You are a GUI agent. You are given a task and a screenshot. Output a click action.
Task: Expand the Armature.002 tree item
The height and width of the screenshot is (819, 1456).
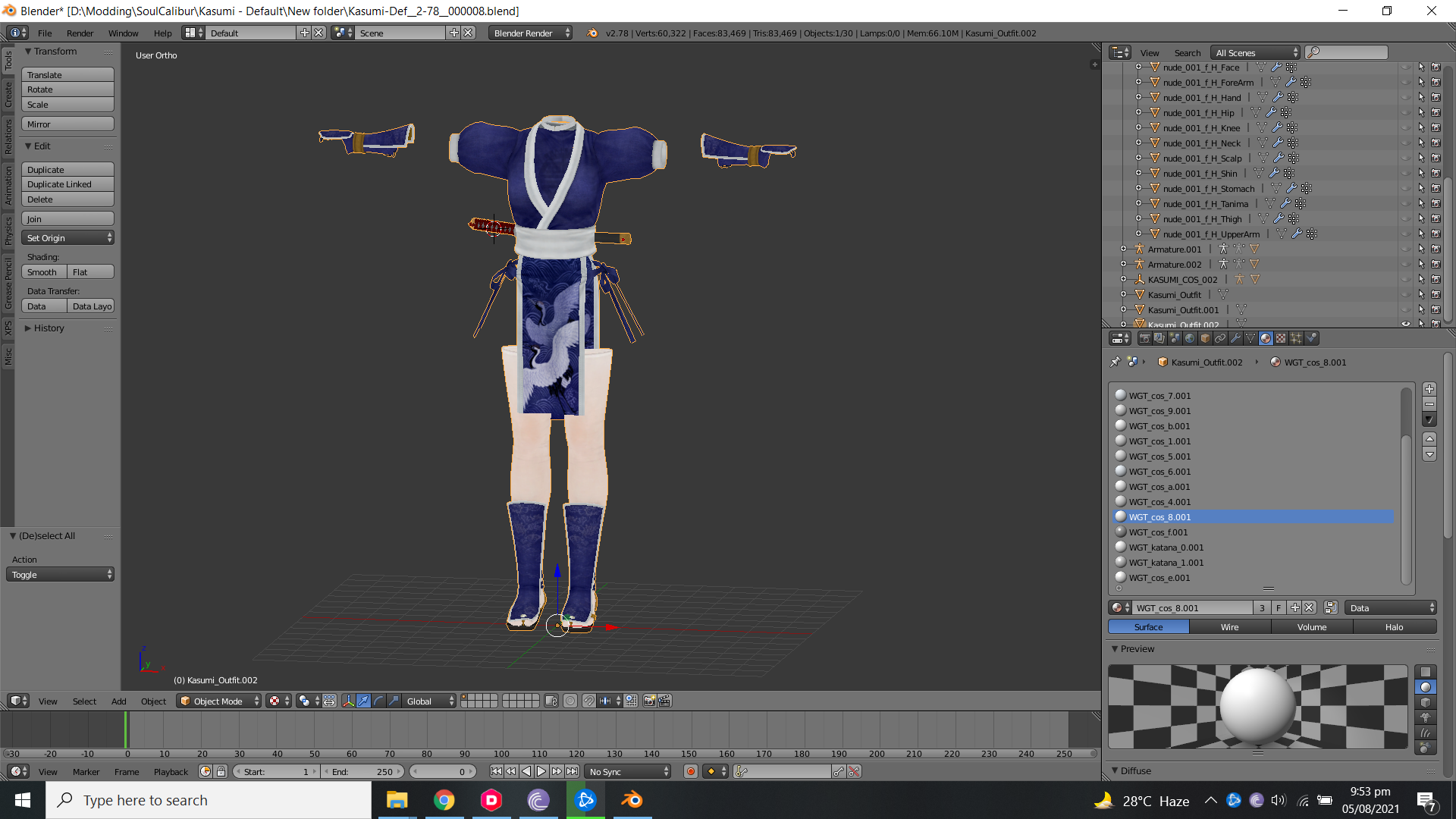pyautogui.click(x=1123, y=265)
